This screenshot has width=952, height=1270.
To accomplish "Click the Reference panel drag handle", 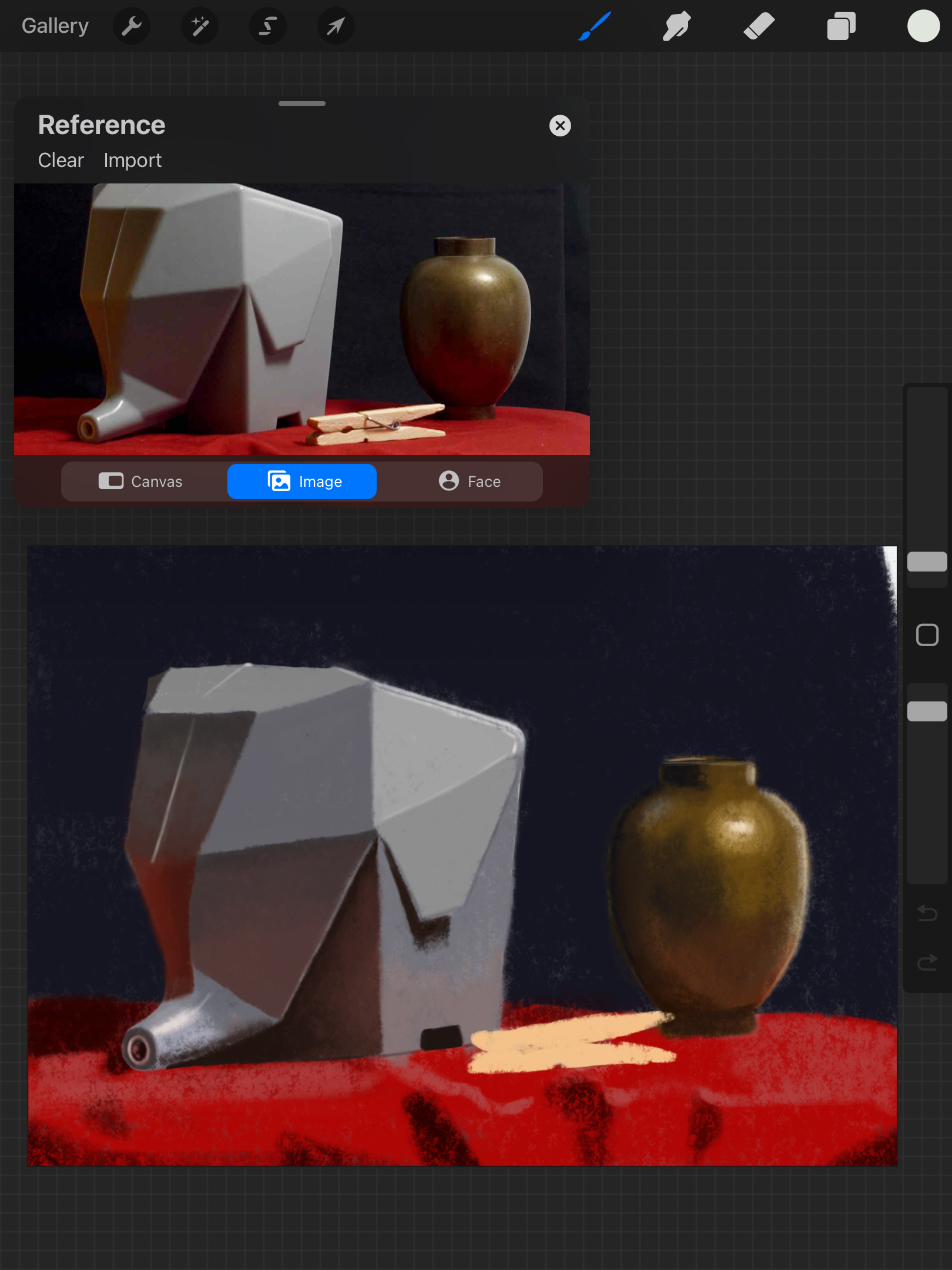I will [302, 103].
